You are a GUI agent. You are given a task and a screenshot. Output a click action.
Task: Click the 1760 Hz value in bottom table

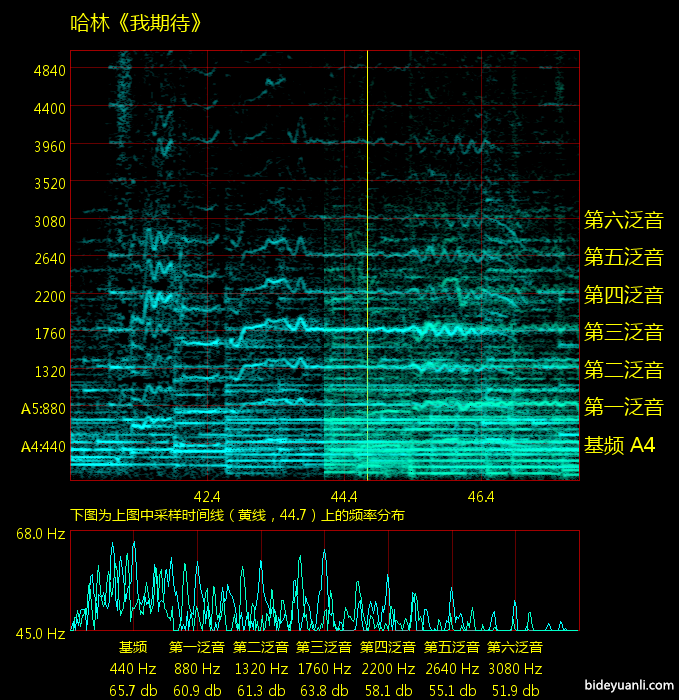click(x=324, y=669)
